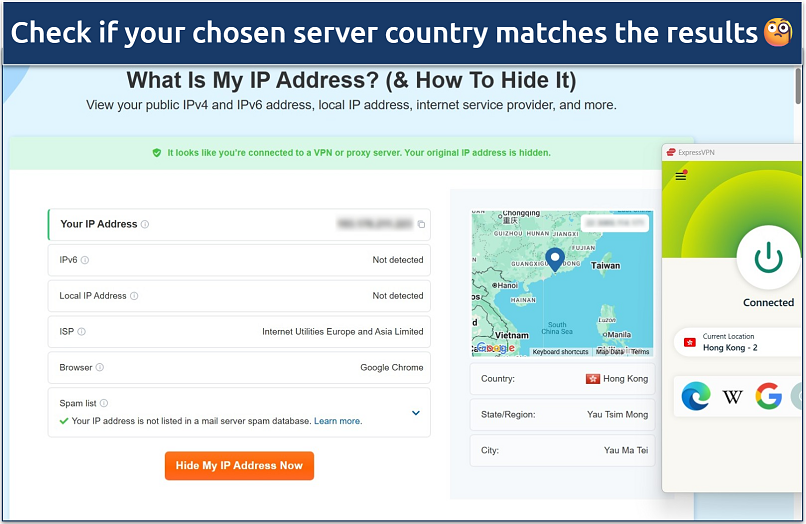Launch the Wikipedia shortcut in ExpressVPN
Screen dimensions: 806x524
tap(733, 397)
